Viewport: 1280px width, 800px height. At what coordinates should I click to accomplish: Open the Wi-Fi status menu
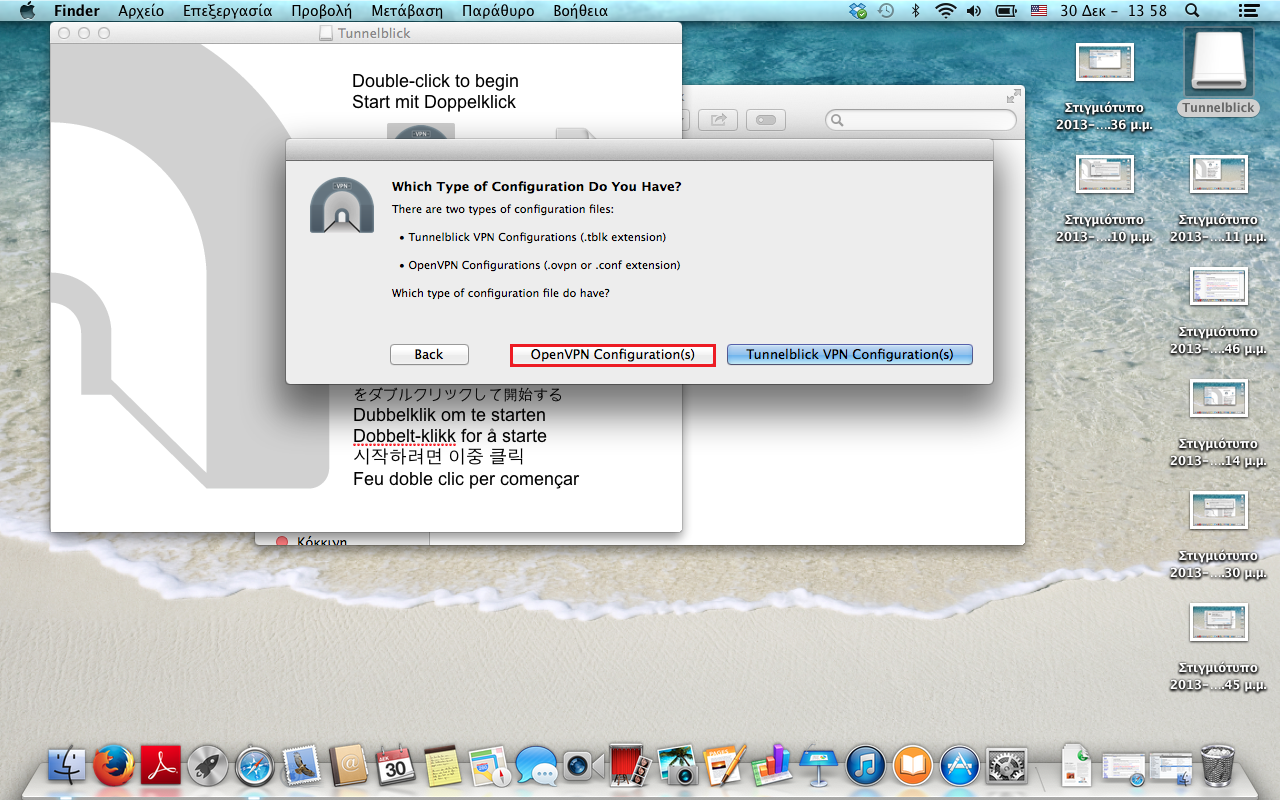[945, 11]
